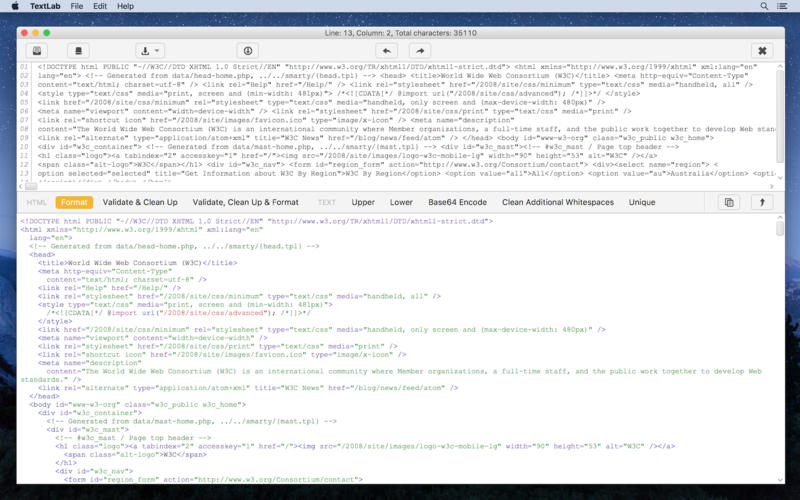Click the <div id="w3c_mast"> output line
The width and height of the screenshot is (800, 500).
click(x=88, y=429)
